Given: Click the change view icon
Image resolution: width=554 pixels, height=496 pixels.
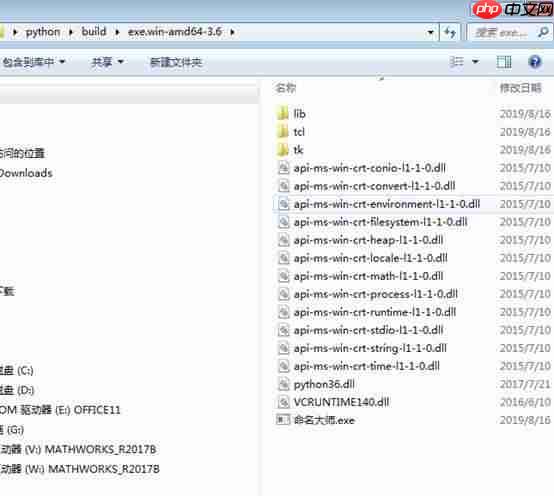Looking at the screenshot, I should pyautogui.click(x=456, y=62).
